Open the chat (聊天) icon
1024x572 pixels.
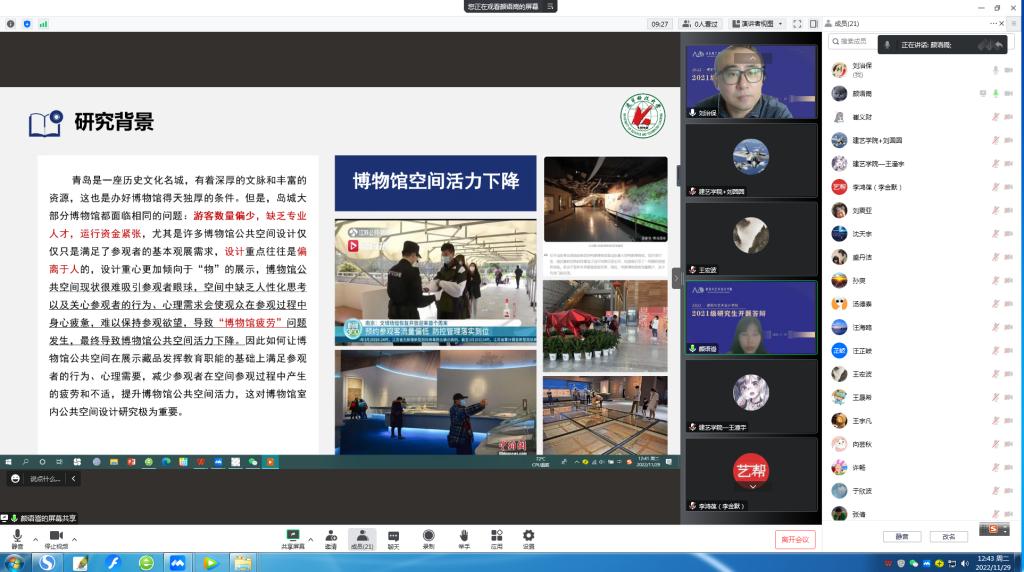coord(393,536)
